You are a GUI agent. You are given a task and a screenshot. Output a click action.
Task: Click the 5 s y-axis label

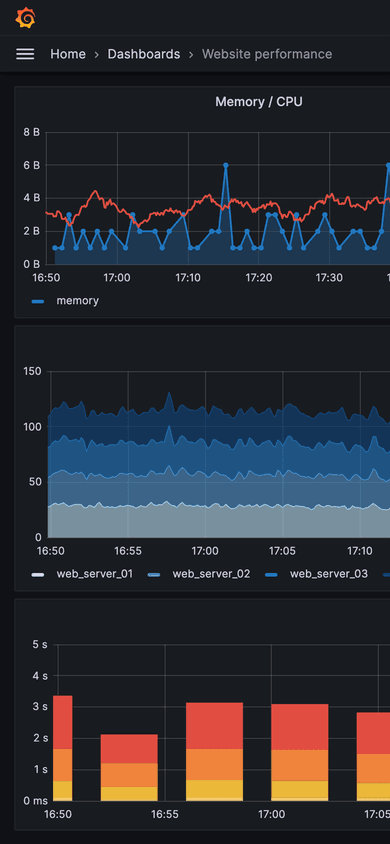tap(40, 644)
